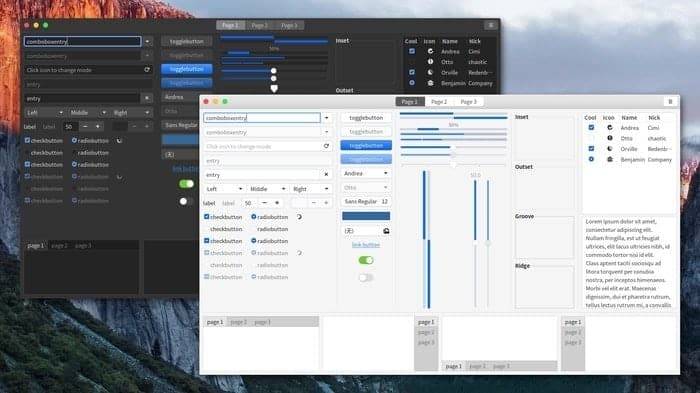Click plus beside value 50 in dark window

point(98,126)
